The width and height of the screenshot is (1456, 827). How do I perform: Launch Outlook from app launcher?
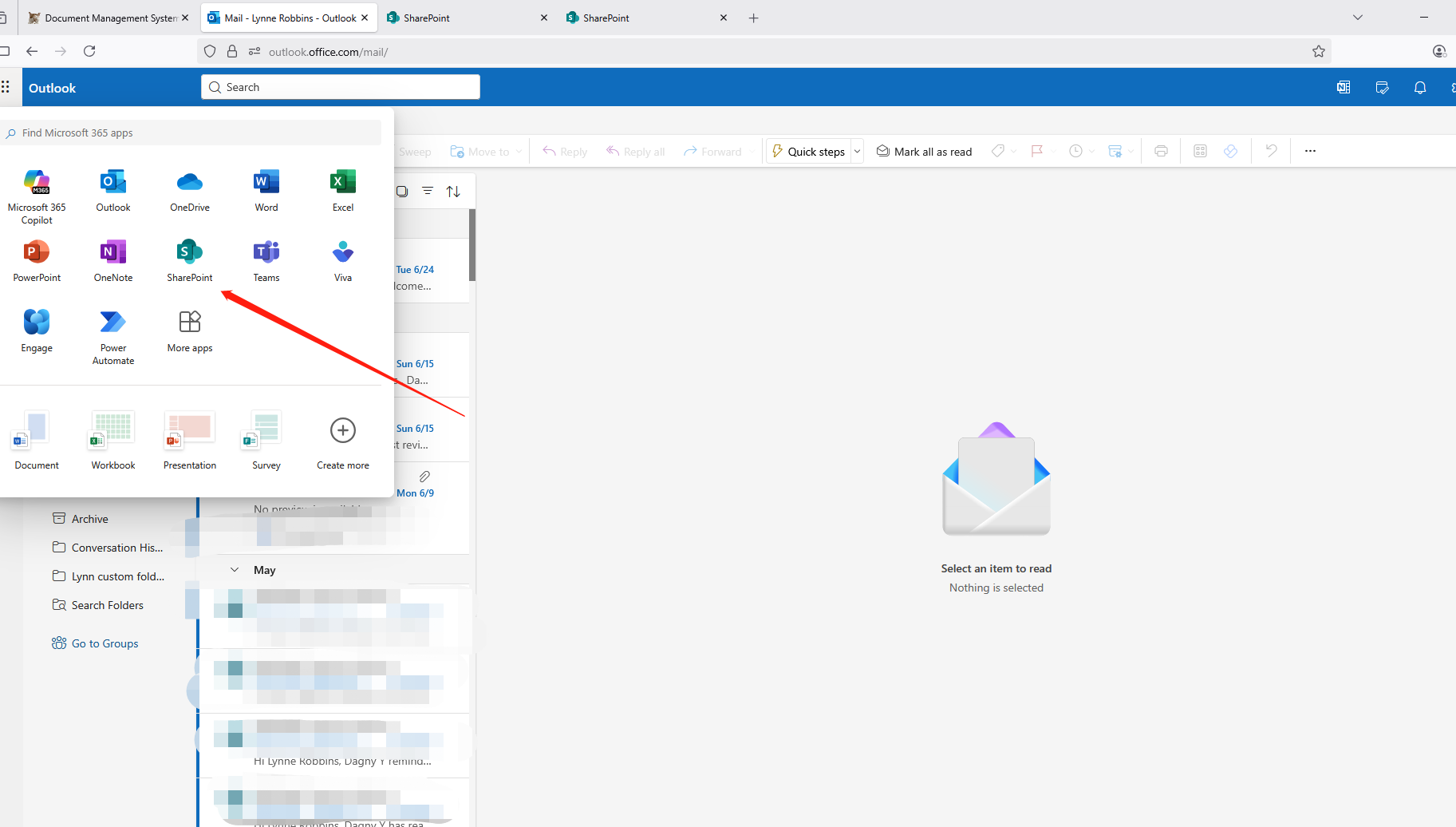(x=113, y=190)
